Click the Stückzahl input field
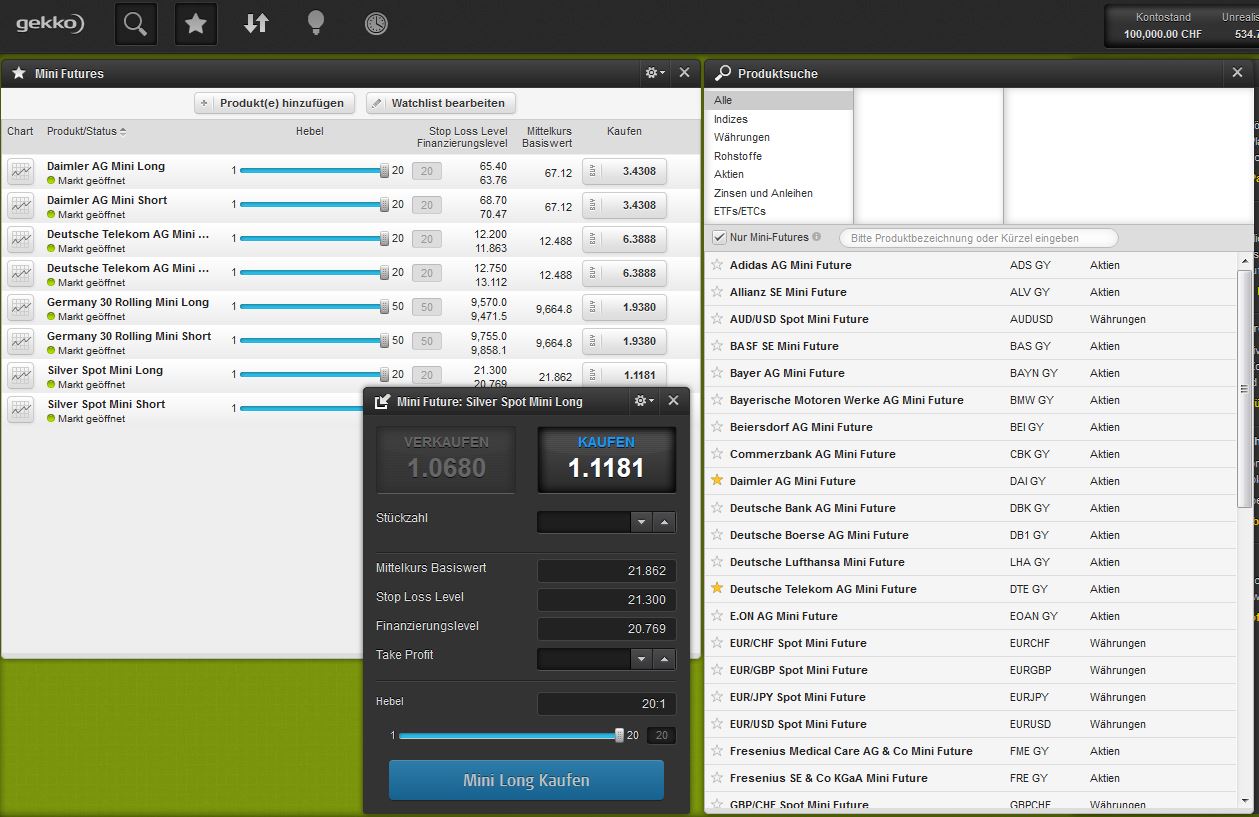1259x817 pixels. tap(584, 522)
